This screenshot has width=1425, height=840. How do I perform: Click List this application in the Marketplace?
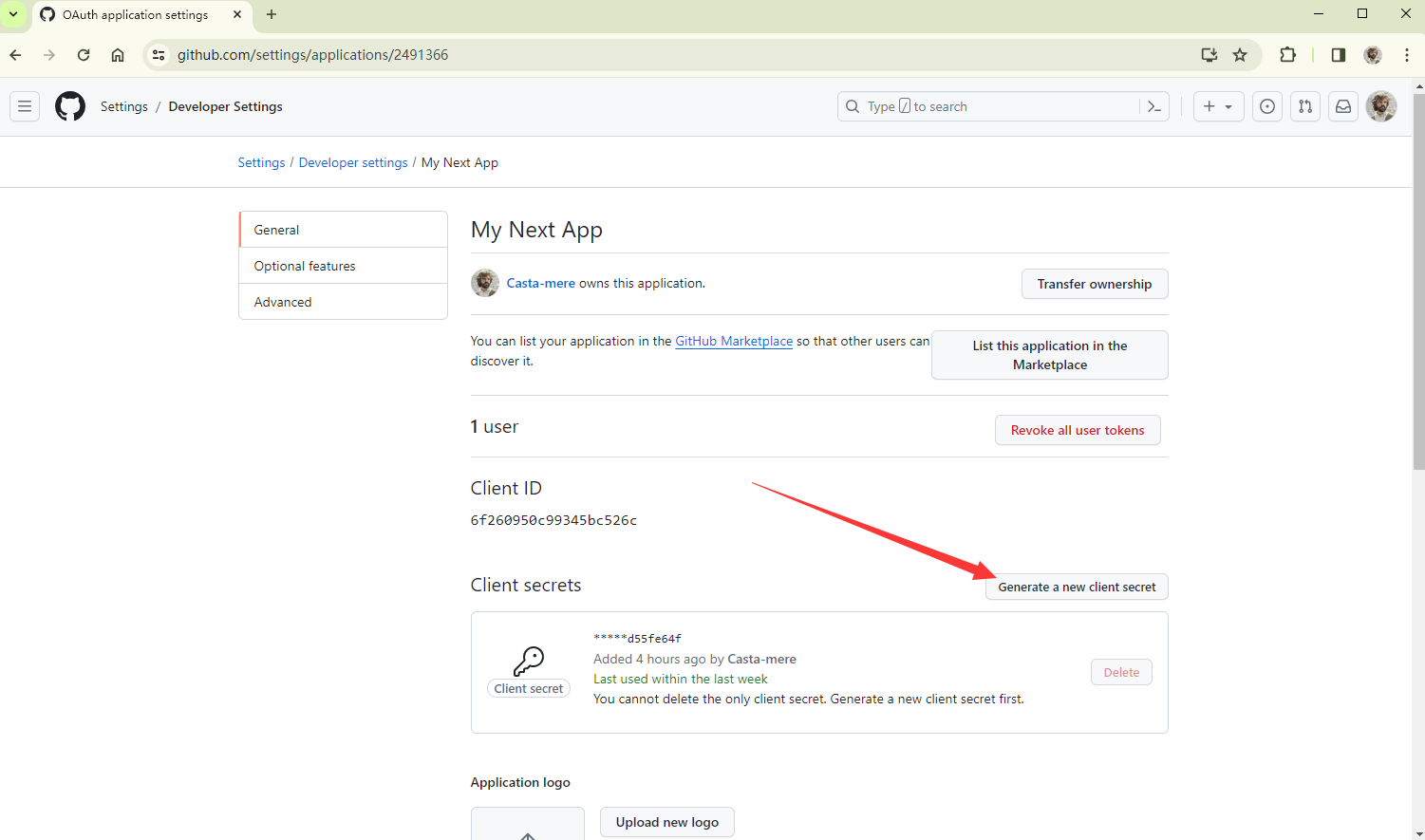[1050, 355]
